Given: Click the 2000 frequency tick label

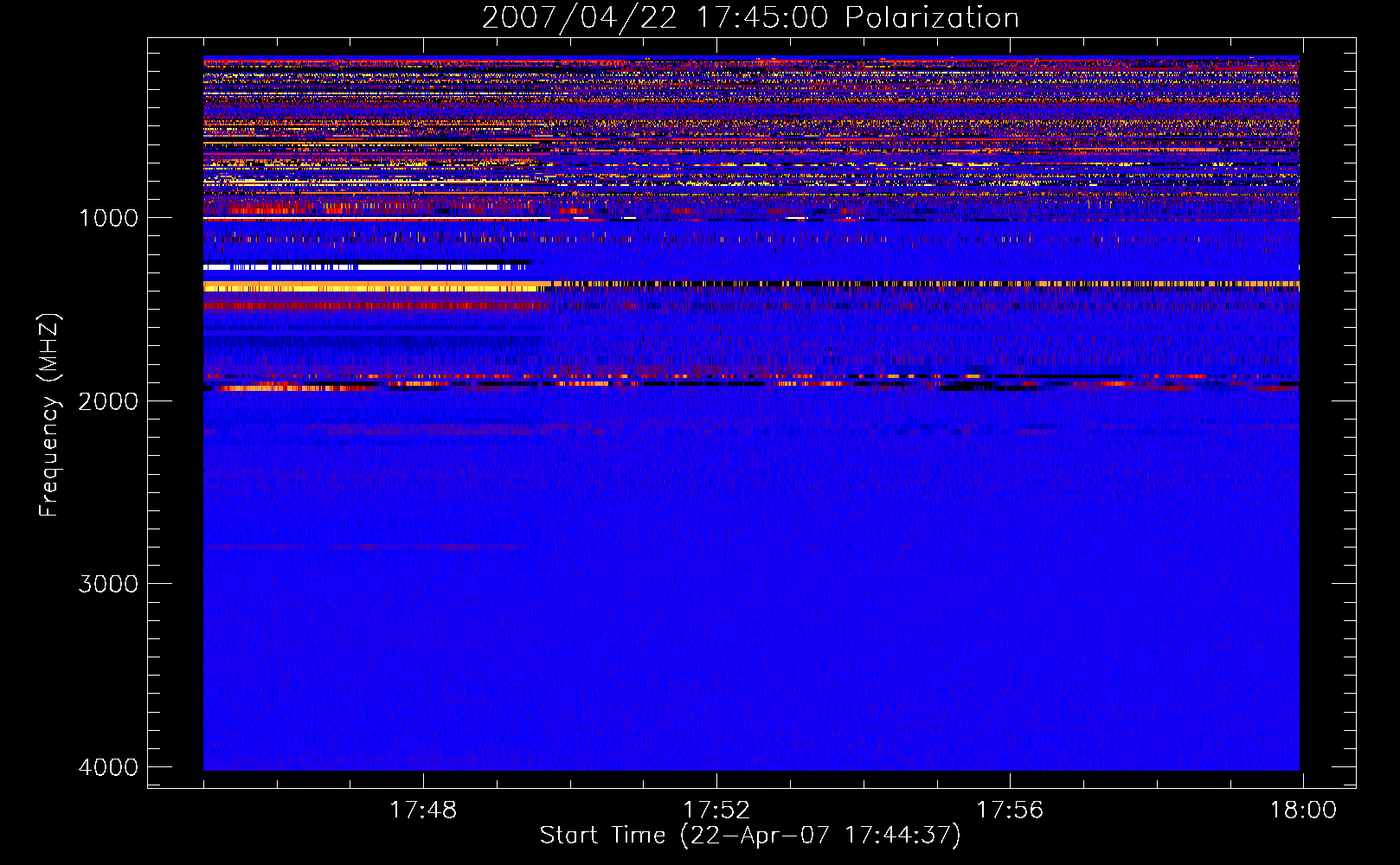Looking at the screenshot, I should click(x=108, y=400).
